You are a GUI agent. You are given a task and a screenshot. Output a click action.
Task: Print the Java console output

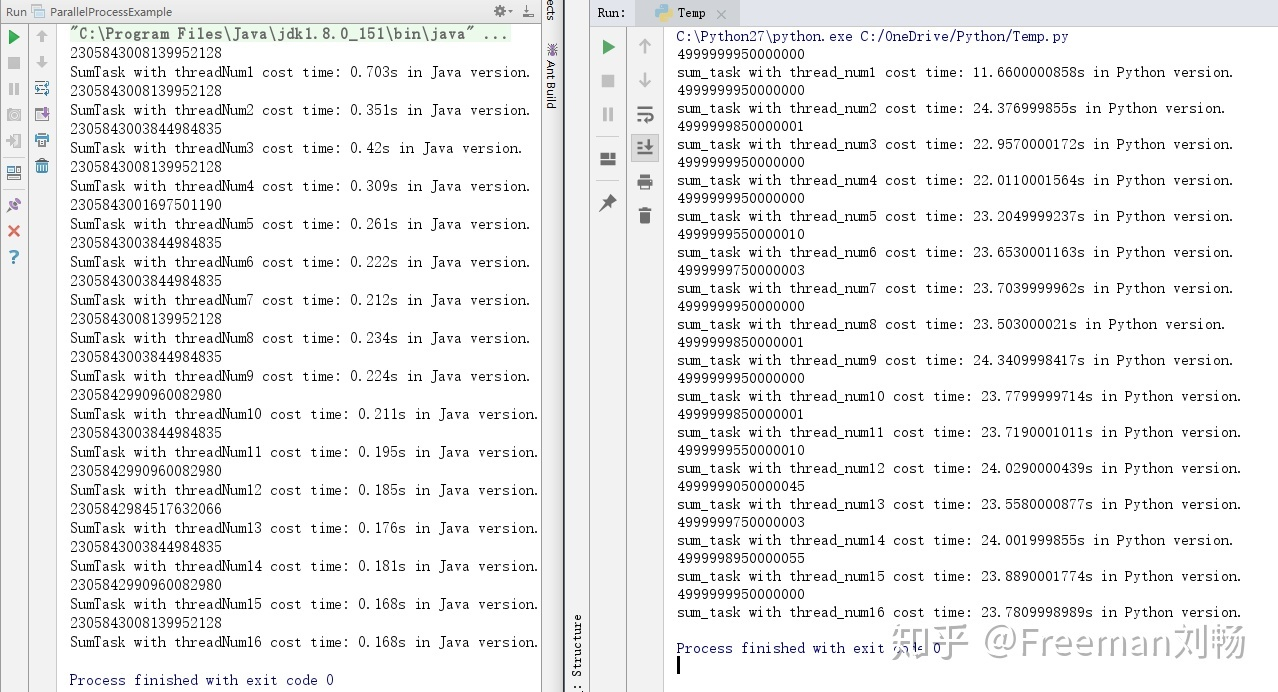[42, 140]
